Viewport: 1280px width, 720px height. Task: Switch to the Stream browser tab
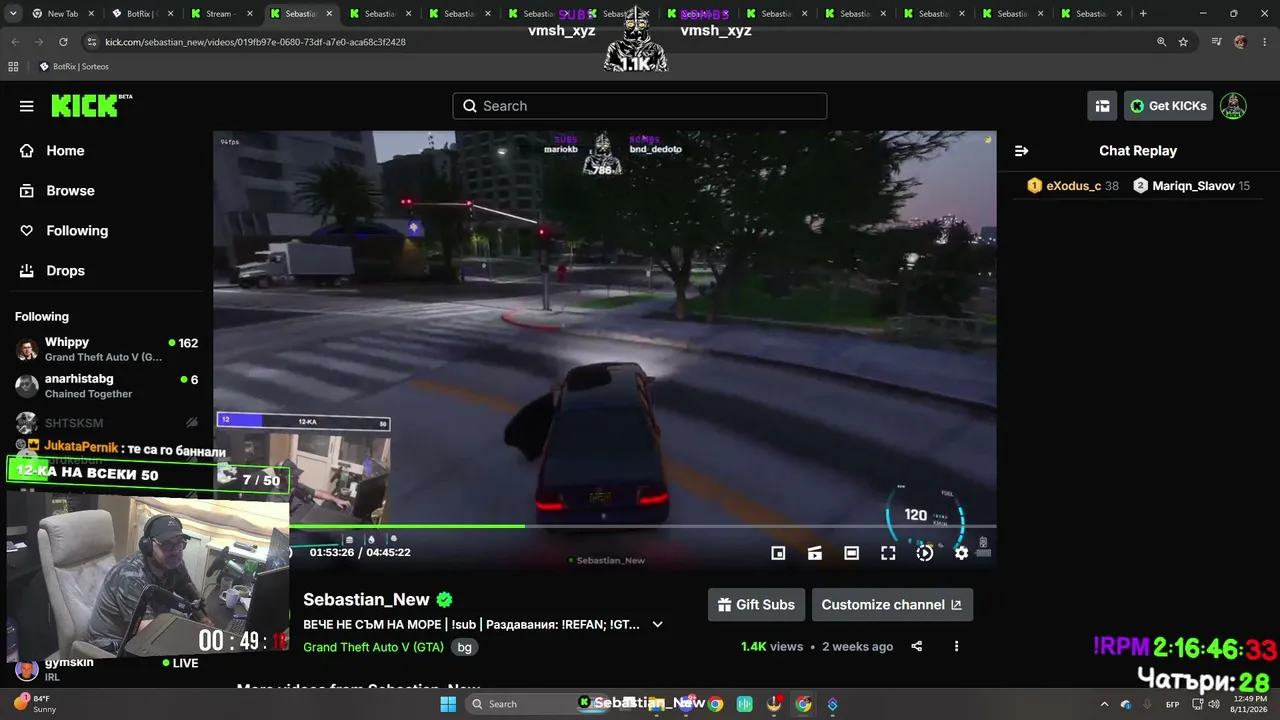[220, 14]
